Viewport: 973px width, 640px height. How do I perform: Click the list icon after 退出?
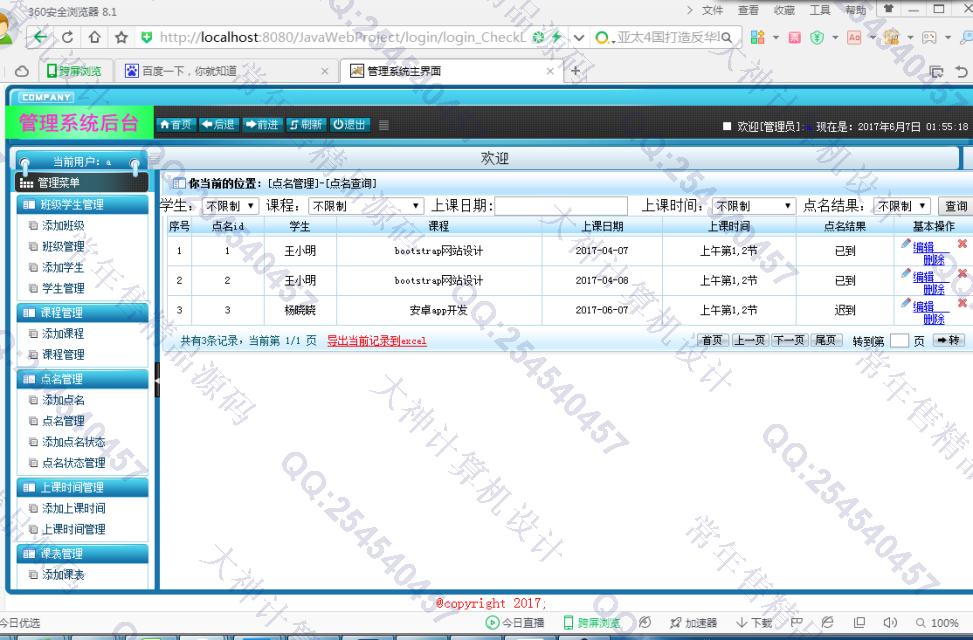click(x=384, y=125)
